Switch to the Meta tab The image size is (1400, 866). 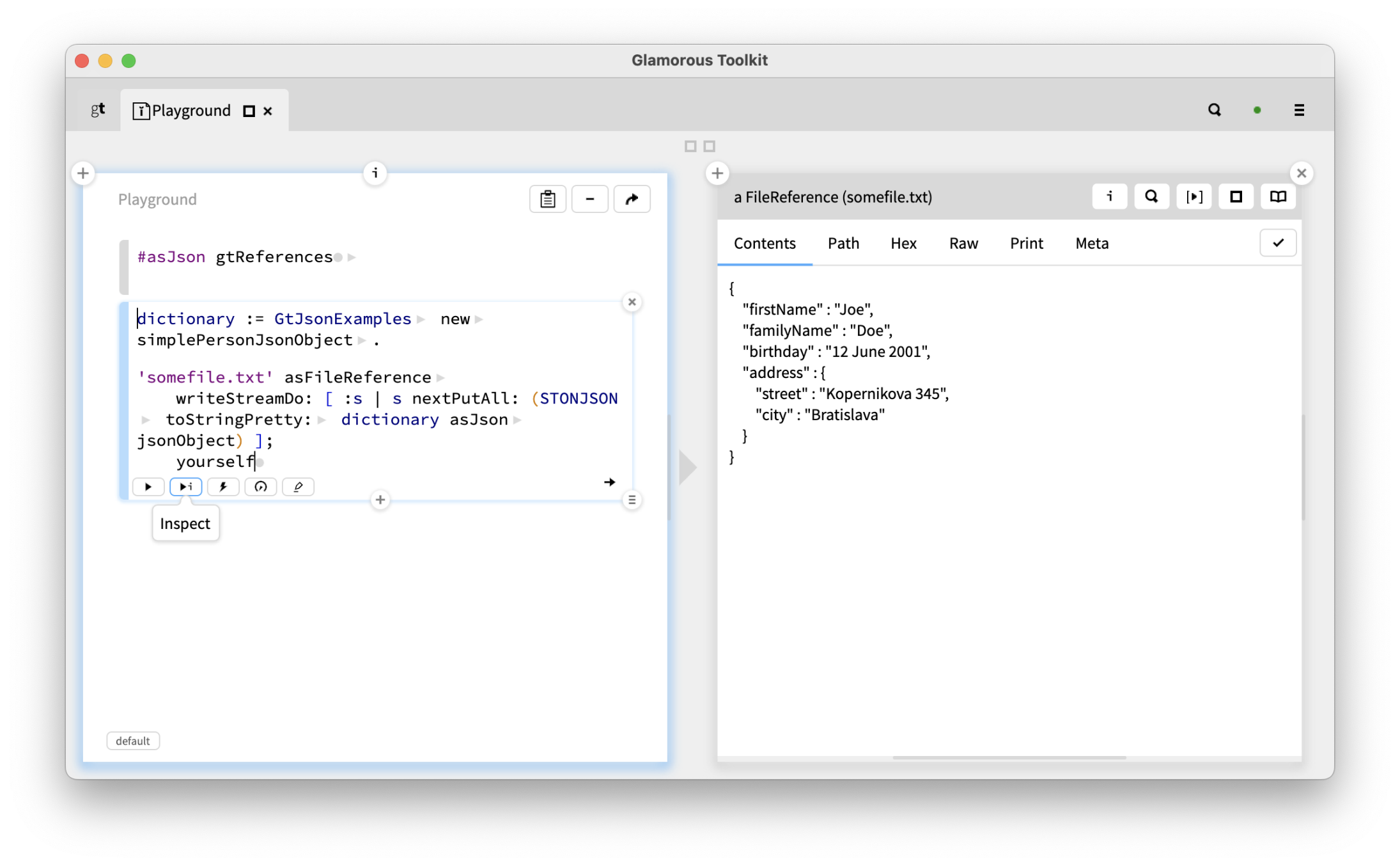[1092, 244]
